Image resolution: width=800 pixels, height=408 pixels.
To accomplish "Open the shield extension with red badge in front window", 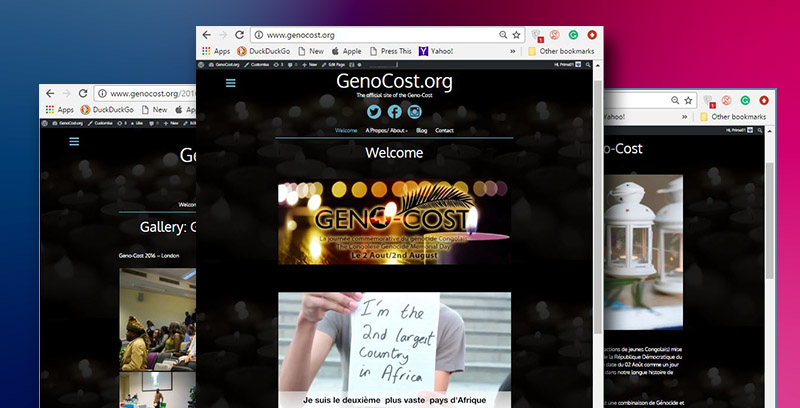I will click(536, 35).
